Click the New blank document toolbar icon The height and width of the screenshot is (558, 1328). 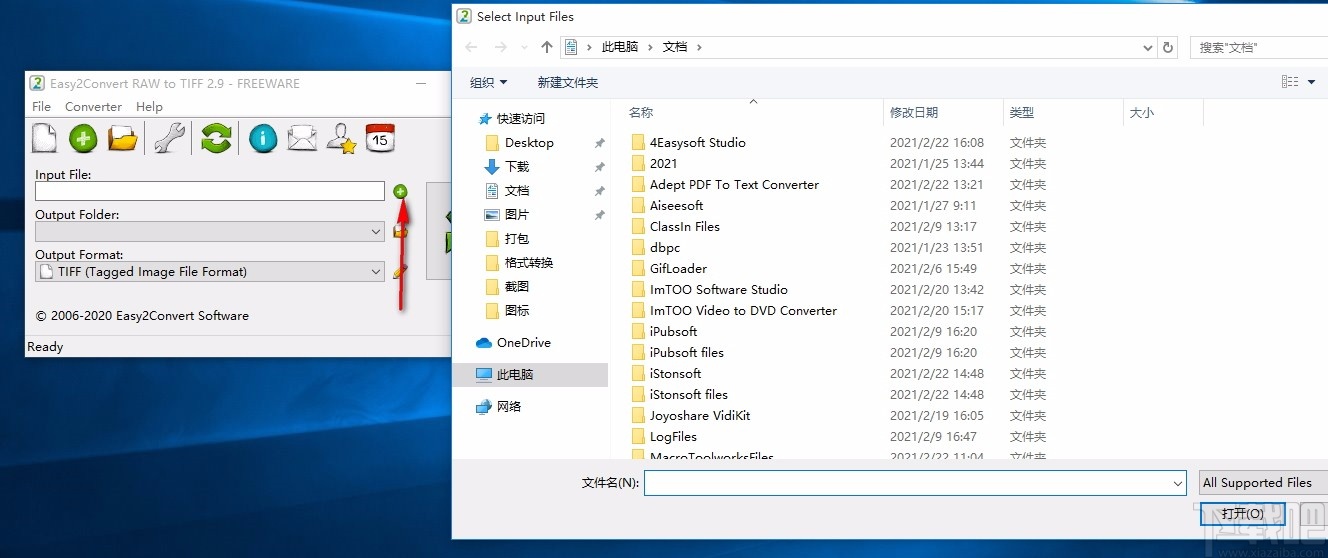44,138
